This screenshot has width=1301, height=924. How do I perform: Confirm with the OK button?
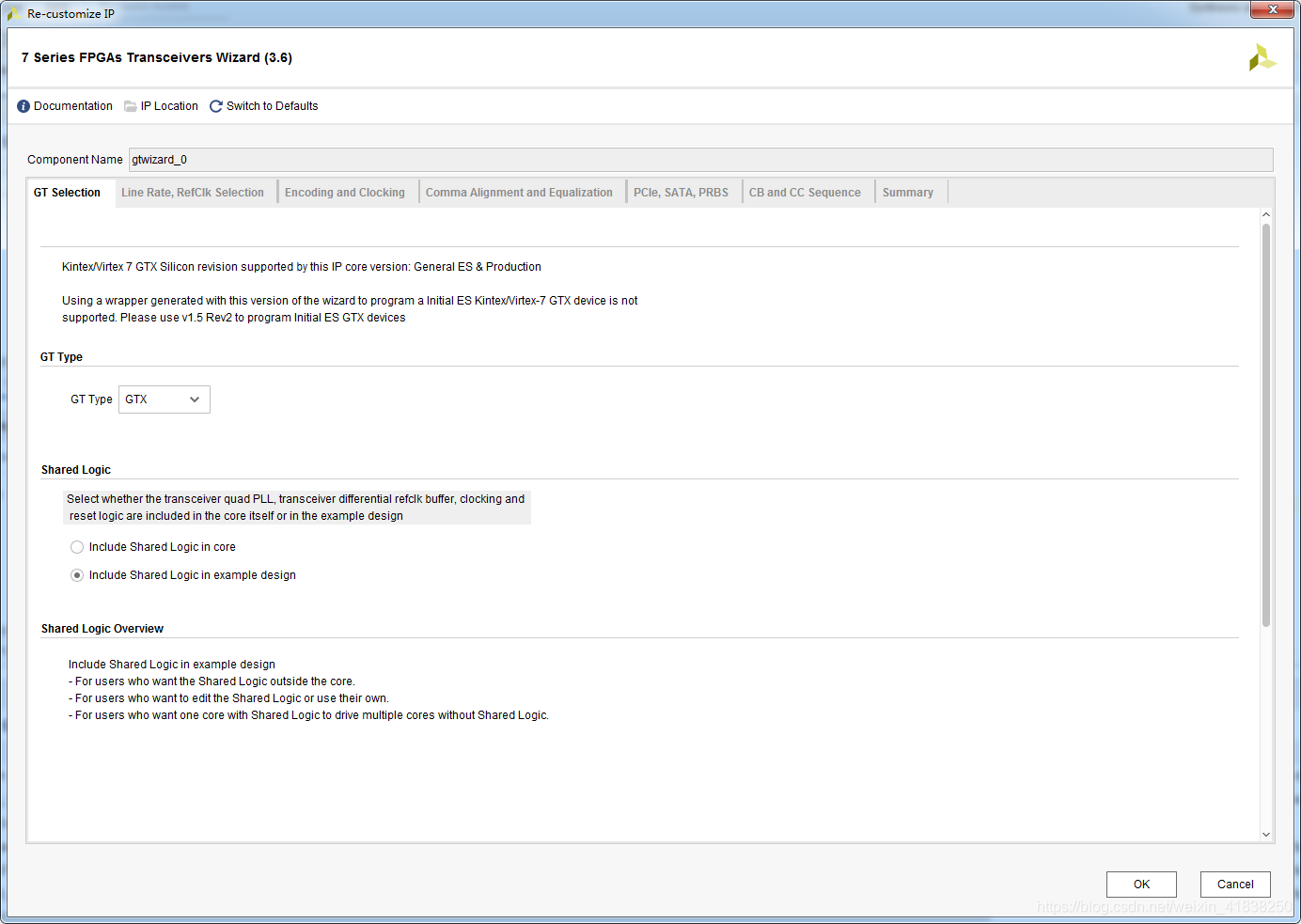pos(1141,885)
